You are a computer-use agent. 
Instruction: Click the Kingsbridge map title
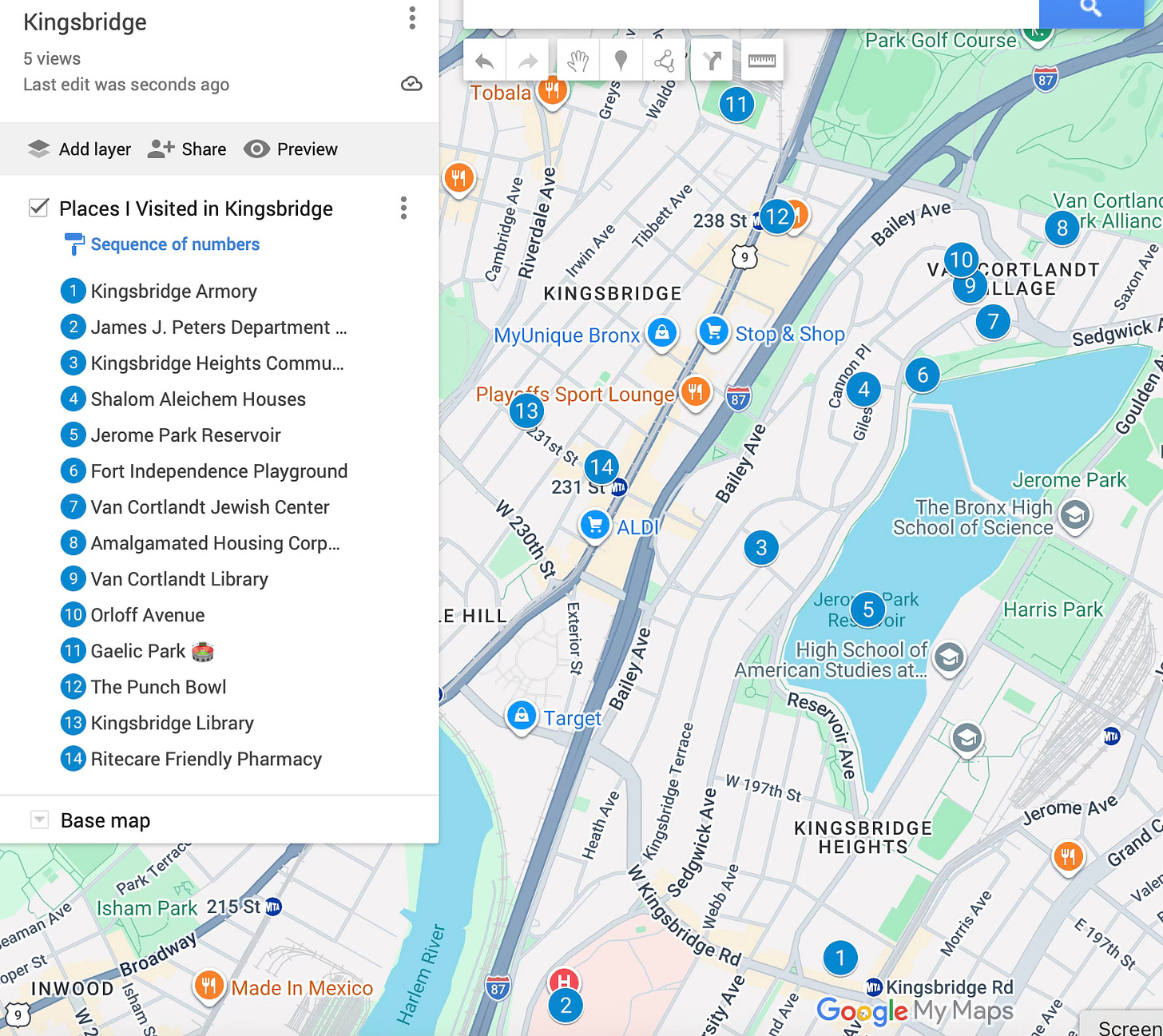[85, 22]
